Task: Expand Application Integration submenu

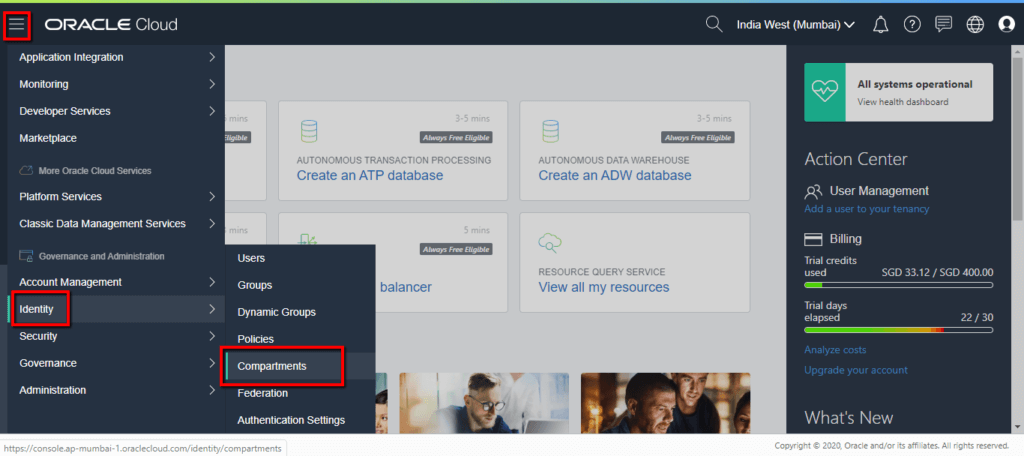Action: (116, 57)
